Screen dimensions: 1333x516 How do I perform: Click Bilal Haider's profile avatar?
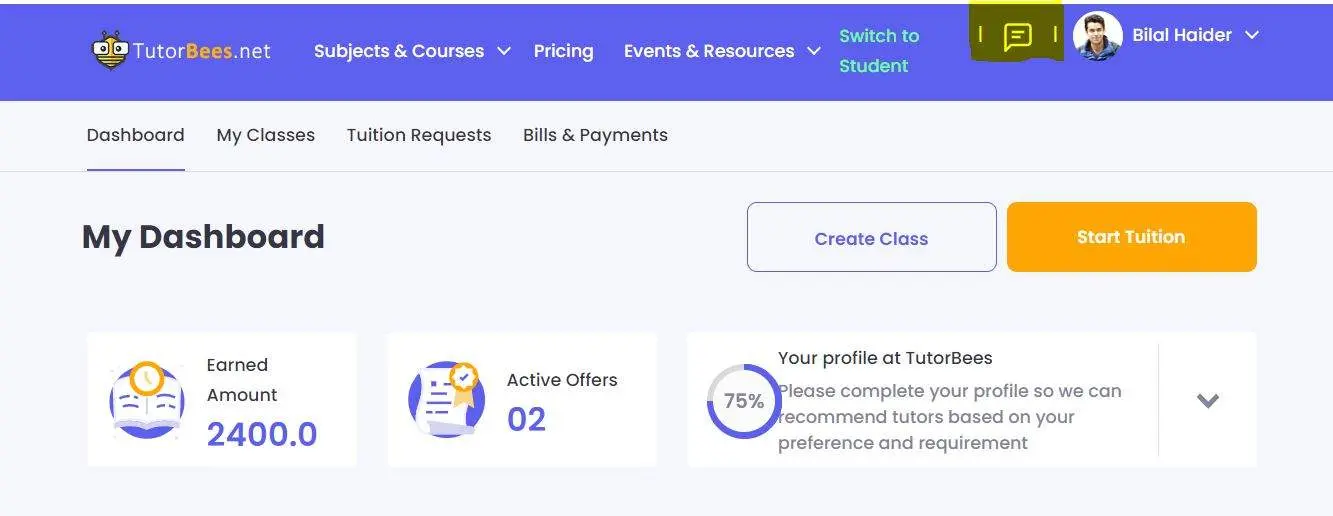[x=1097, y=36]
